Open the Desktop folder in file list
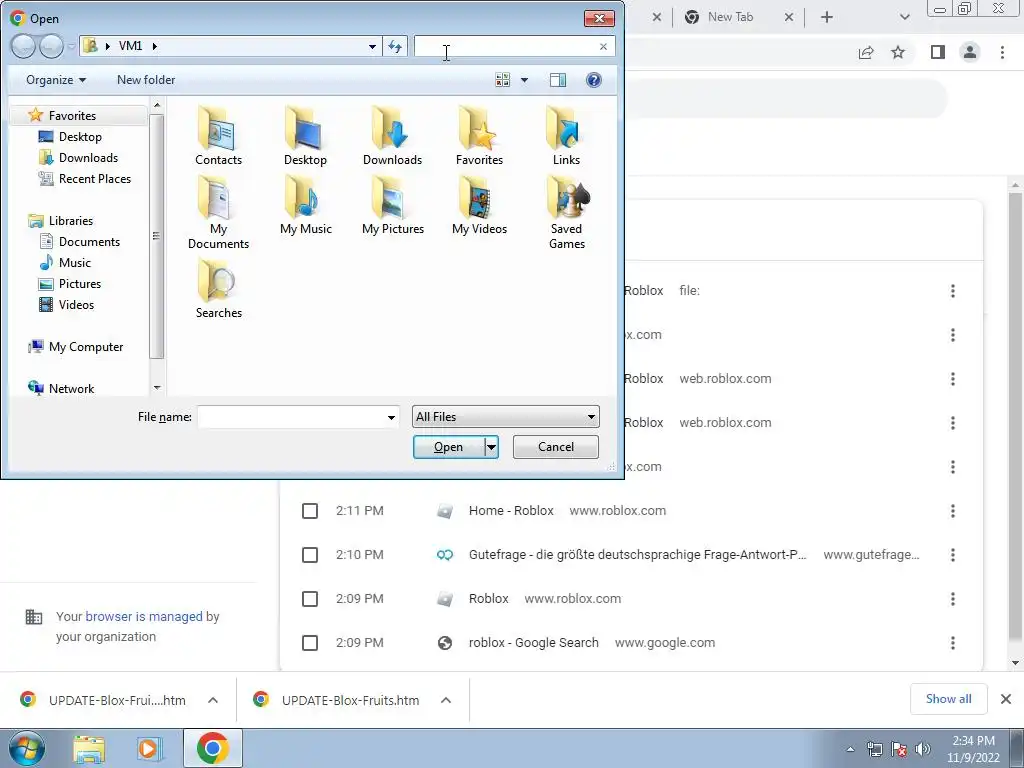This screenshot has height=768, width=1024. pyautogui.click(x=305, y=135)
